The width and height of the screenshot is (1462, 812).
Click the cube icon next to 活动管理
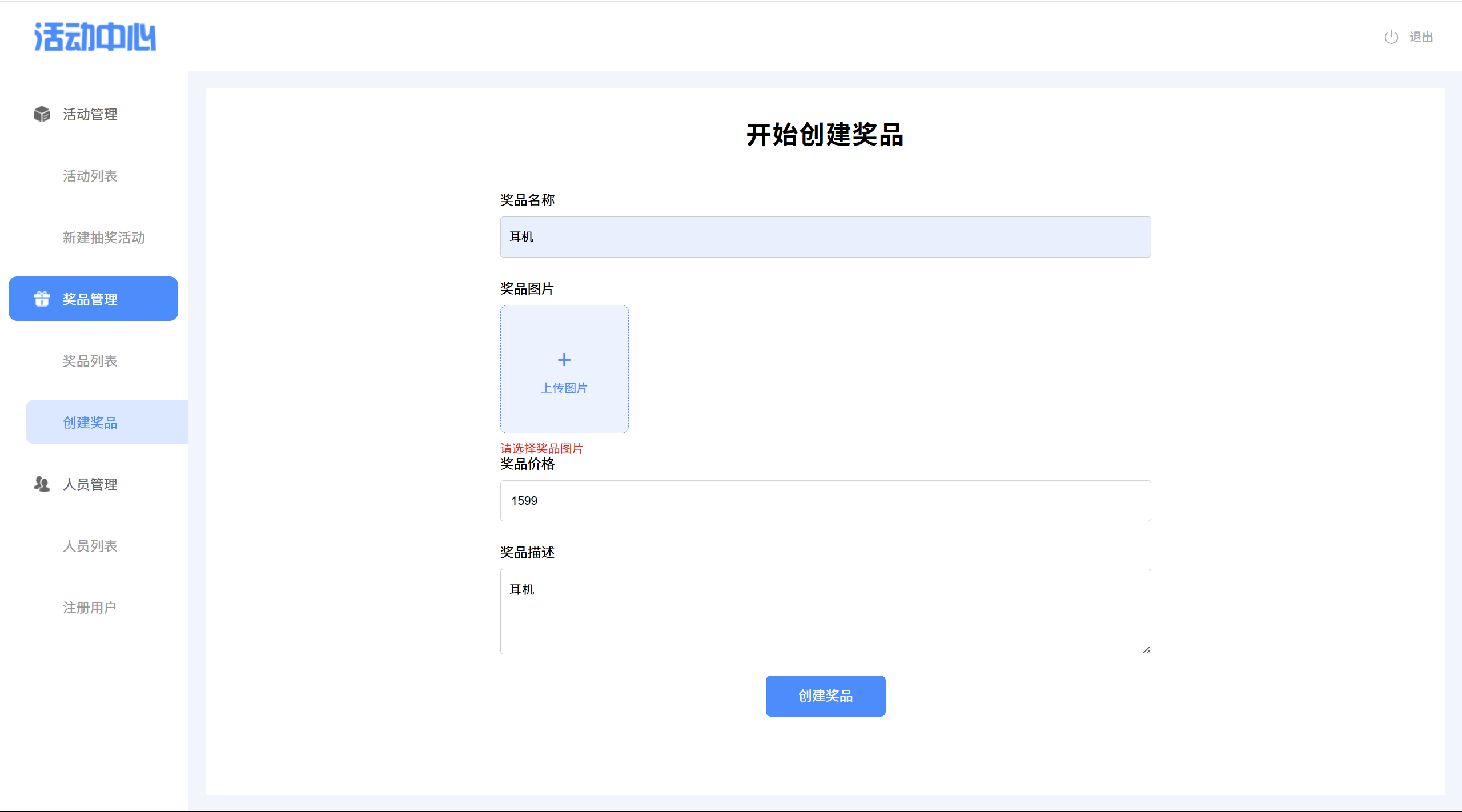pos(42,114)
